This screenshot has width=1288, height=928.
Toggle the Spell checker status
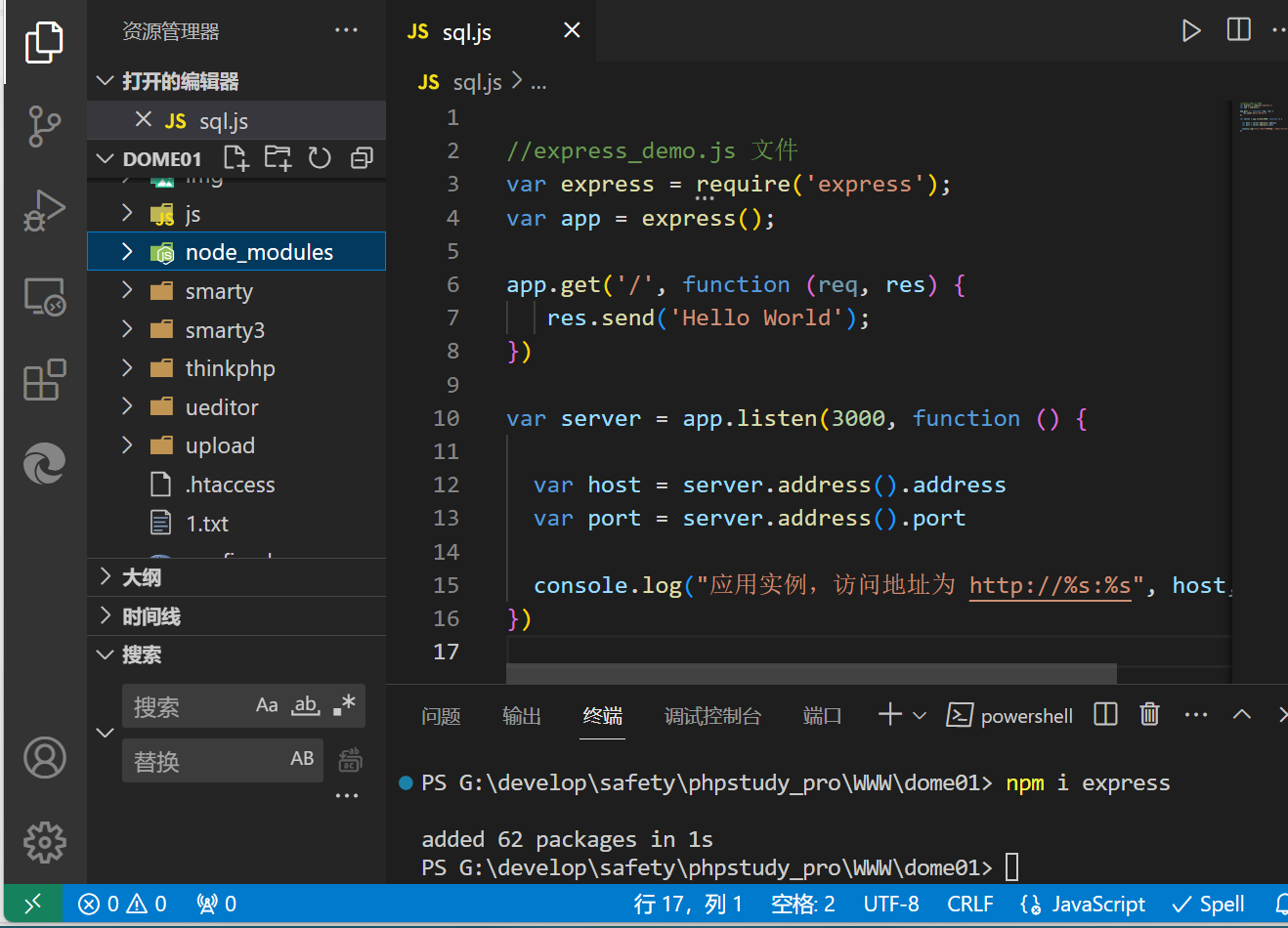click(1208, 904)
